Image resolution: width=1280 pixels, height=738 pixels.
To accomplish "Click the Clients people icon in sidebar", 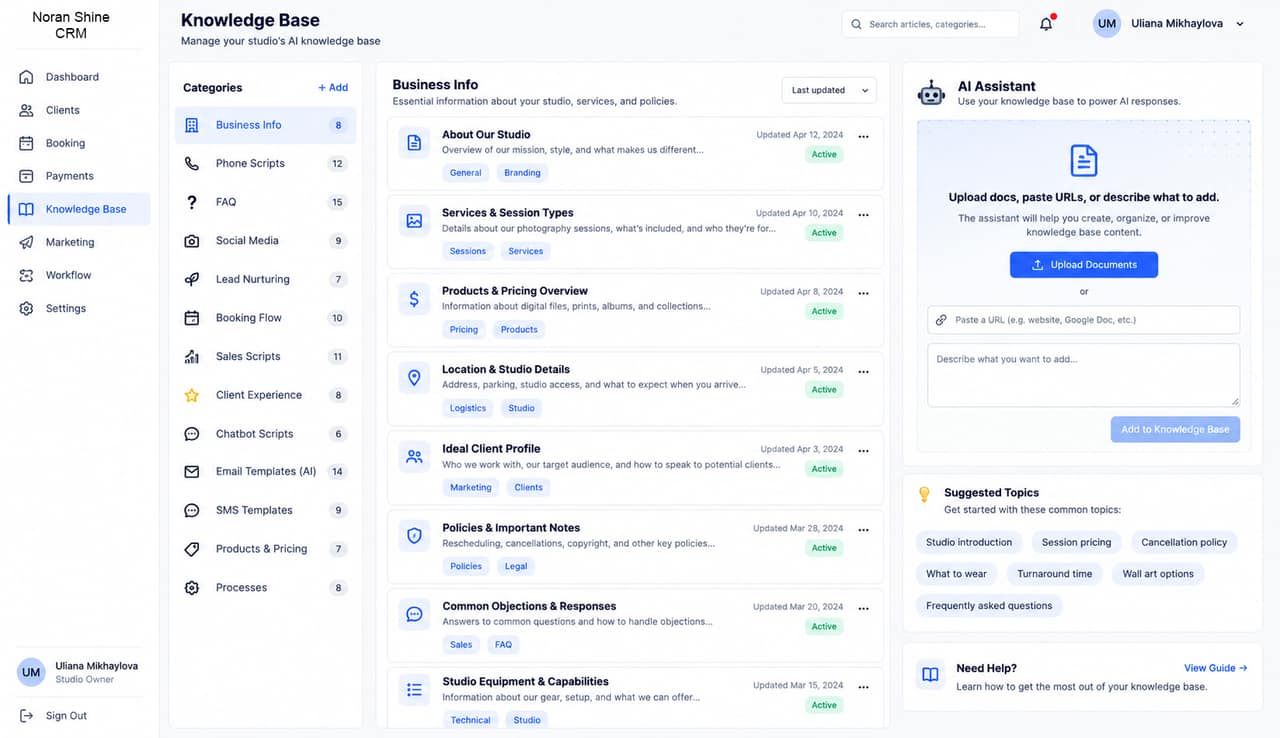I will pos(26,110).
